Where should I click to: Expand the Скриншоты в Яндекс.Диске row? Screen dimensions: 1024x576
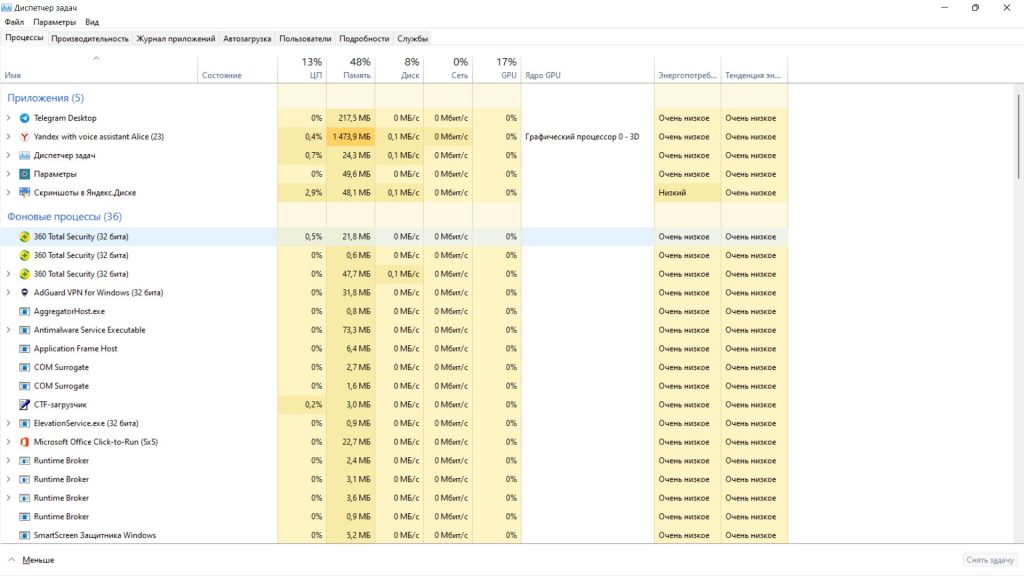[8, 193]
